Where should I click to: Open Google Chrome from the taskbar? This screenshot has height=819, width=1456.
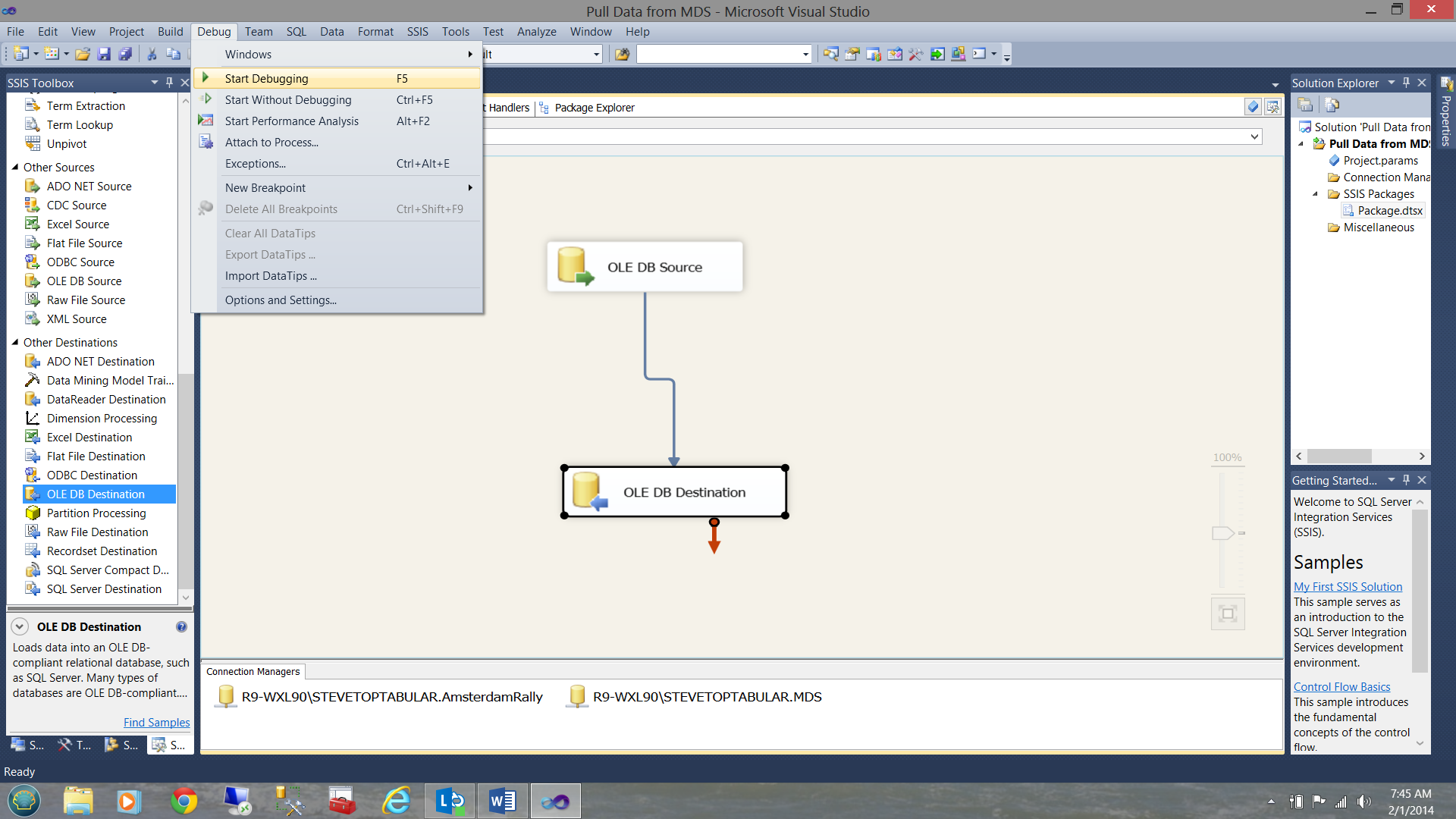(184, 801)
